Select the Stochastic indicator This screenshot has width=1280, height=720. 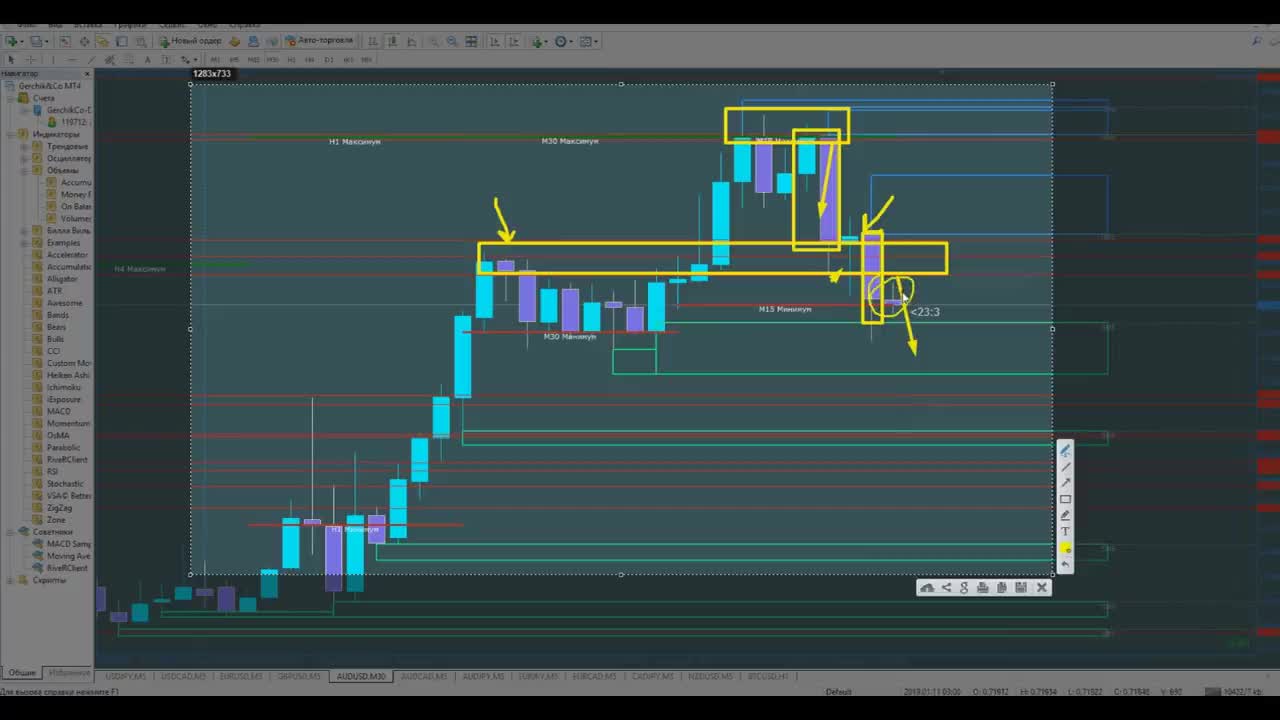click(65, 484)
